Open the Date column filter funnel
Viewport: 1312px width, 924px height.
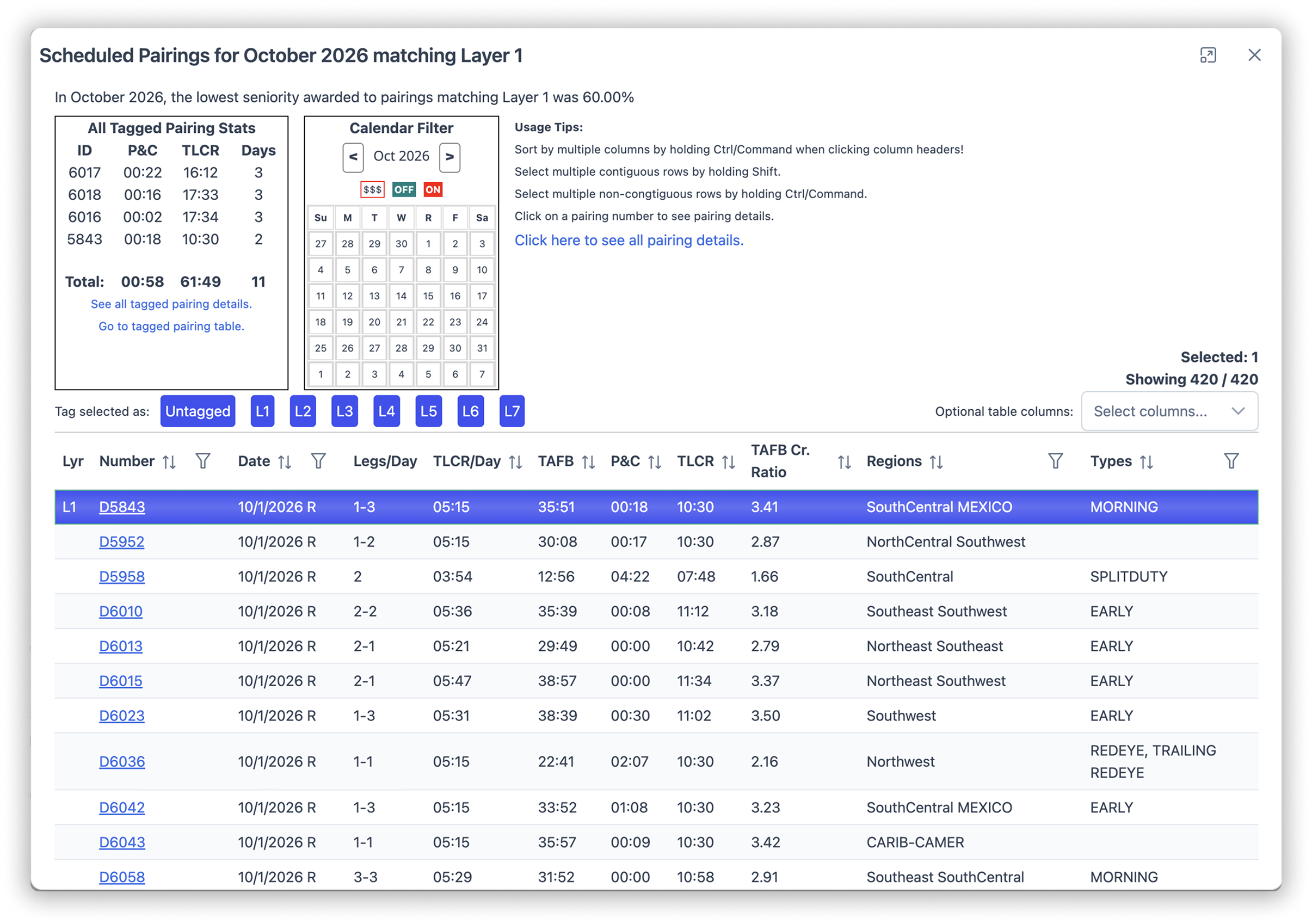click(x=318, y=461)
